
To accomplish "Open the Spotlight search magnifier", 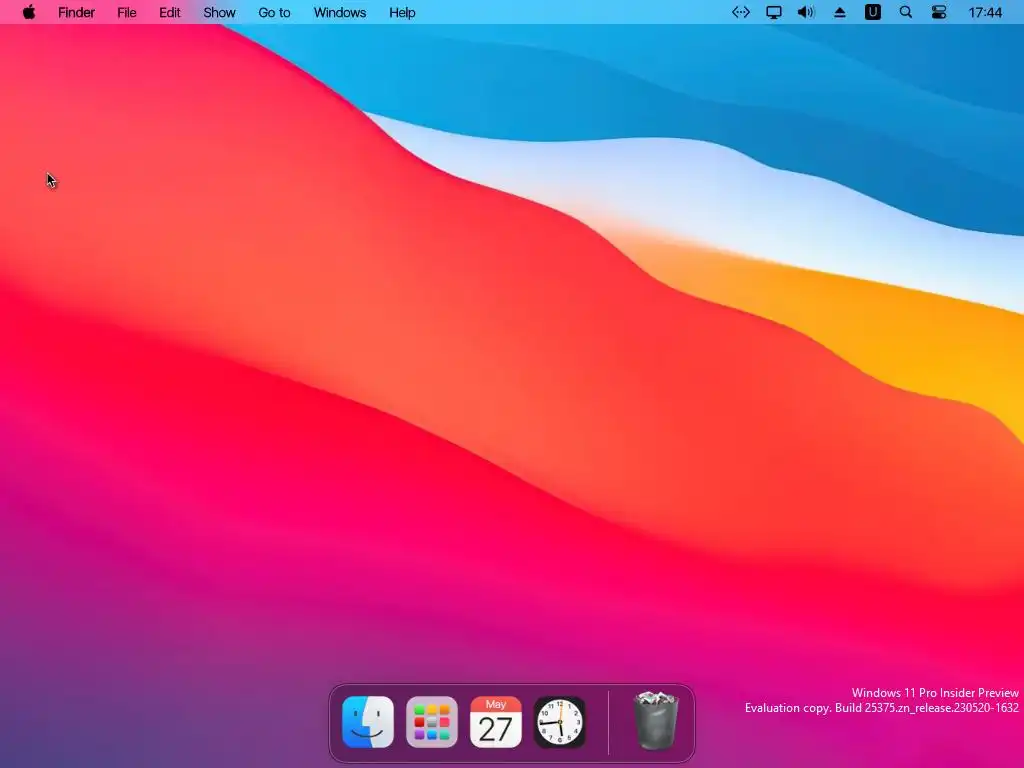I will 906,12.
